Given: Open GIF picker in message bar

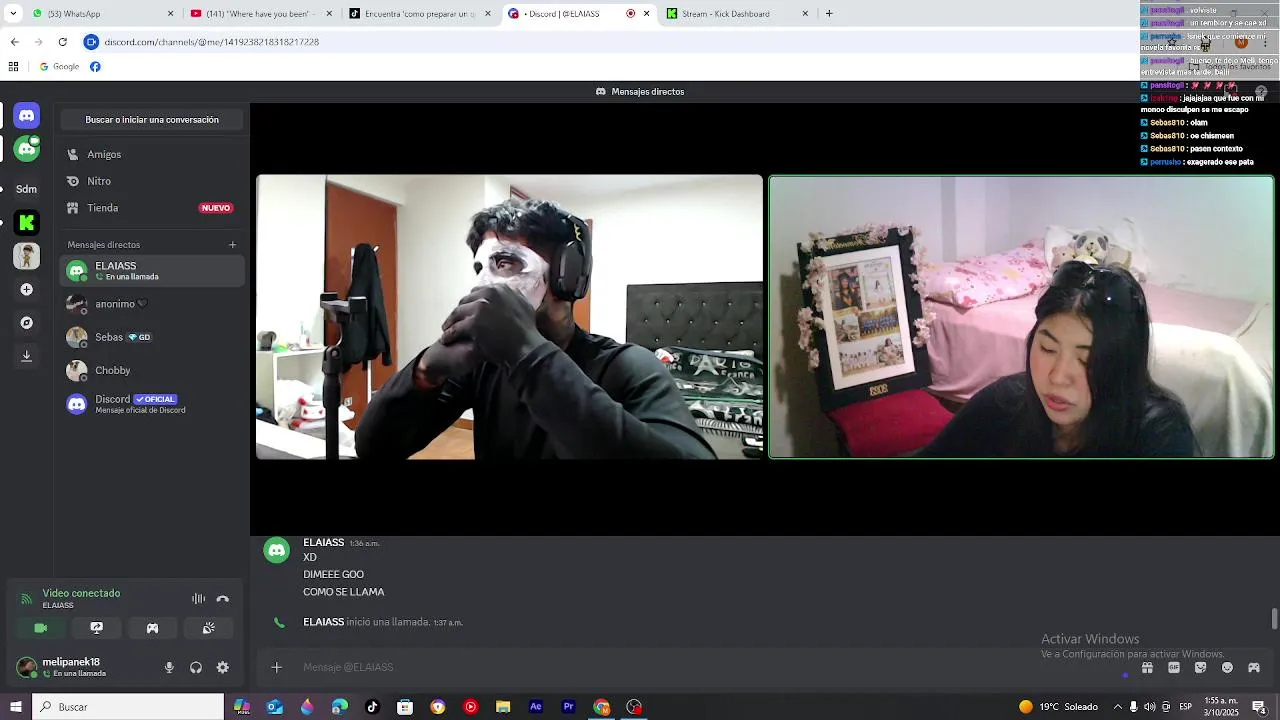Looking at the screenshot, I should coord(1174,668).
